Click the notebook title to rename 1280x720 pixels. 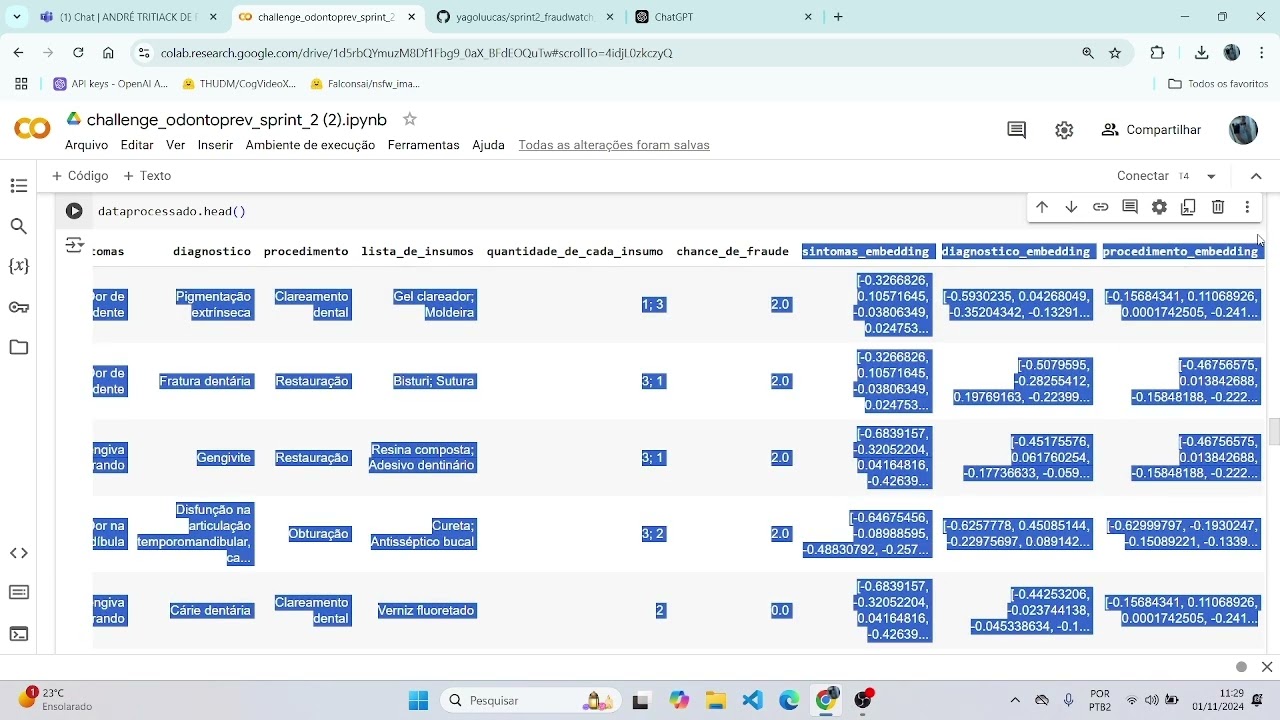pos(237,120)
